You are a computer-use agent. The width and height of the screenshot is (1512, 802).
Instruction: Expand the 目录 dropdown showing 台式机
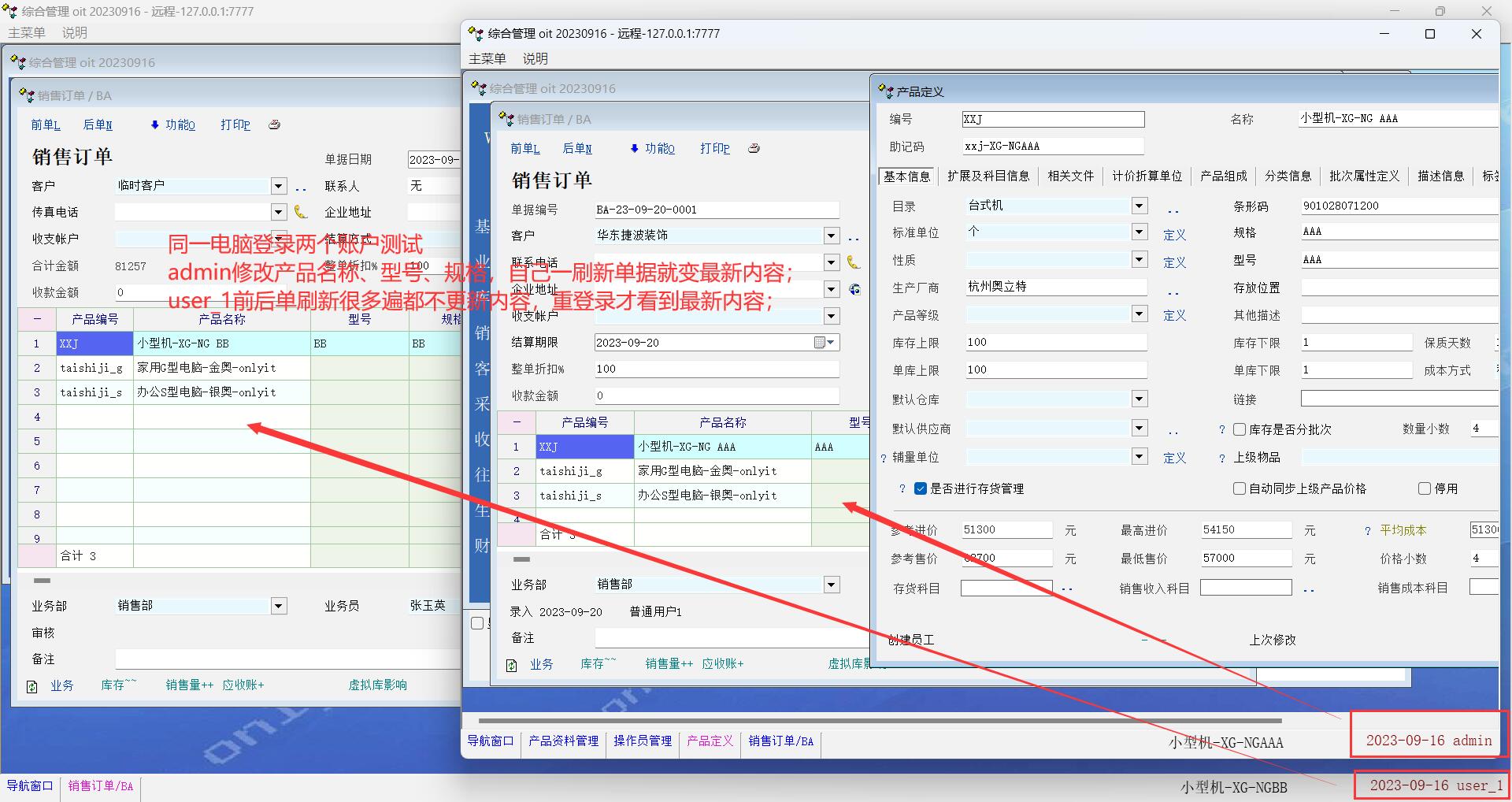[1139, 206]
